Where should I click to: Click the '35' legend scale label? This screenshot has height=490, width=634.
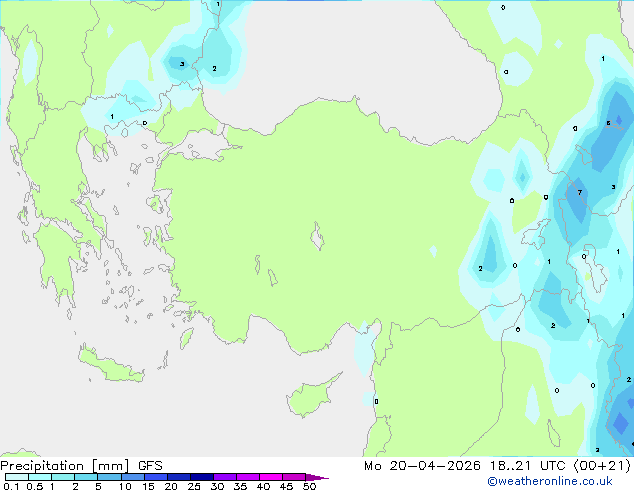240,486
